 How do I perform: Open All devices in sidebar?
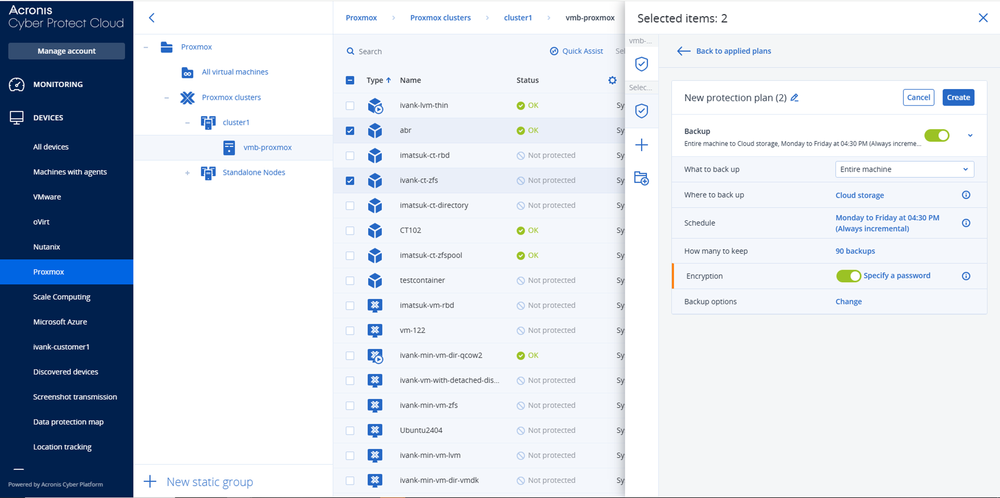[x=51, y=147]
